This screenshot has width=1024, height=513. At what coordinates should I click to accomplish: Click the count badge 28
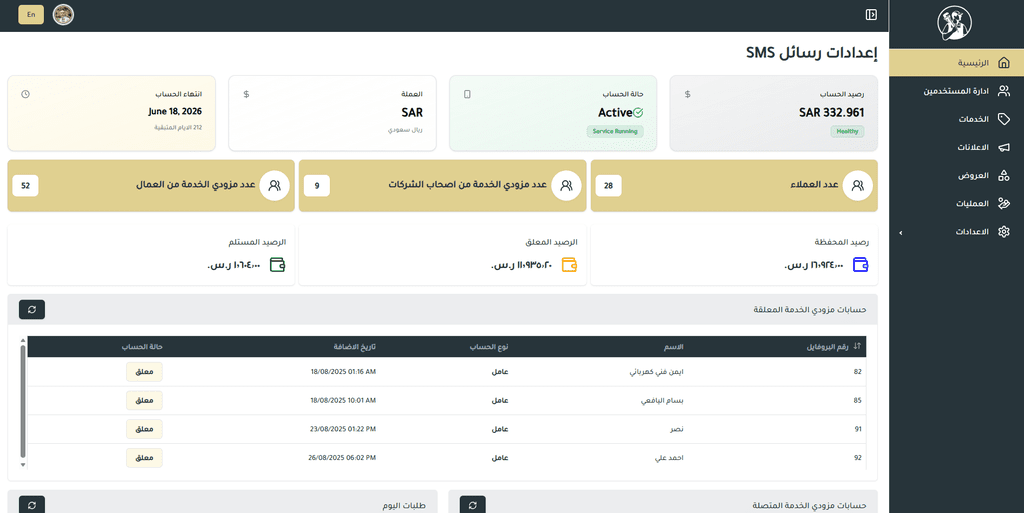[609, 186]
